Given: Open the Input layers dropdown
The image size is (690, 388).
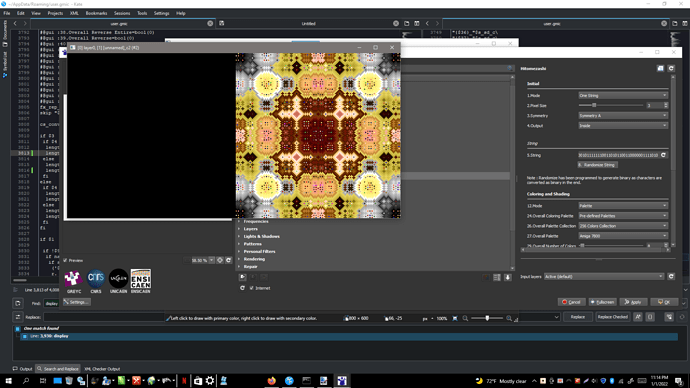Looking at the screenshot, I should coord(603,276).
